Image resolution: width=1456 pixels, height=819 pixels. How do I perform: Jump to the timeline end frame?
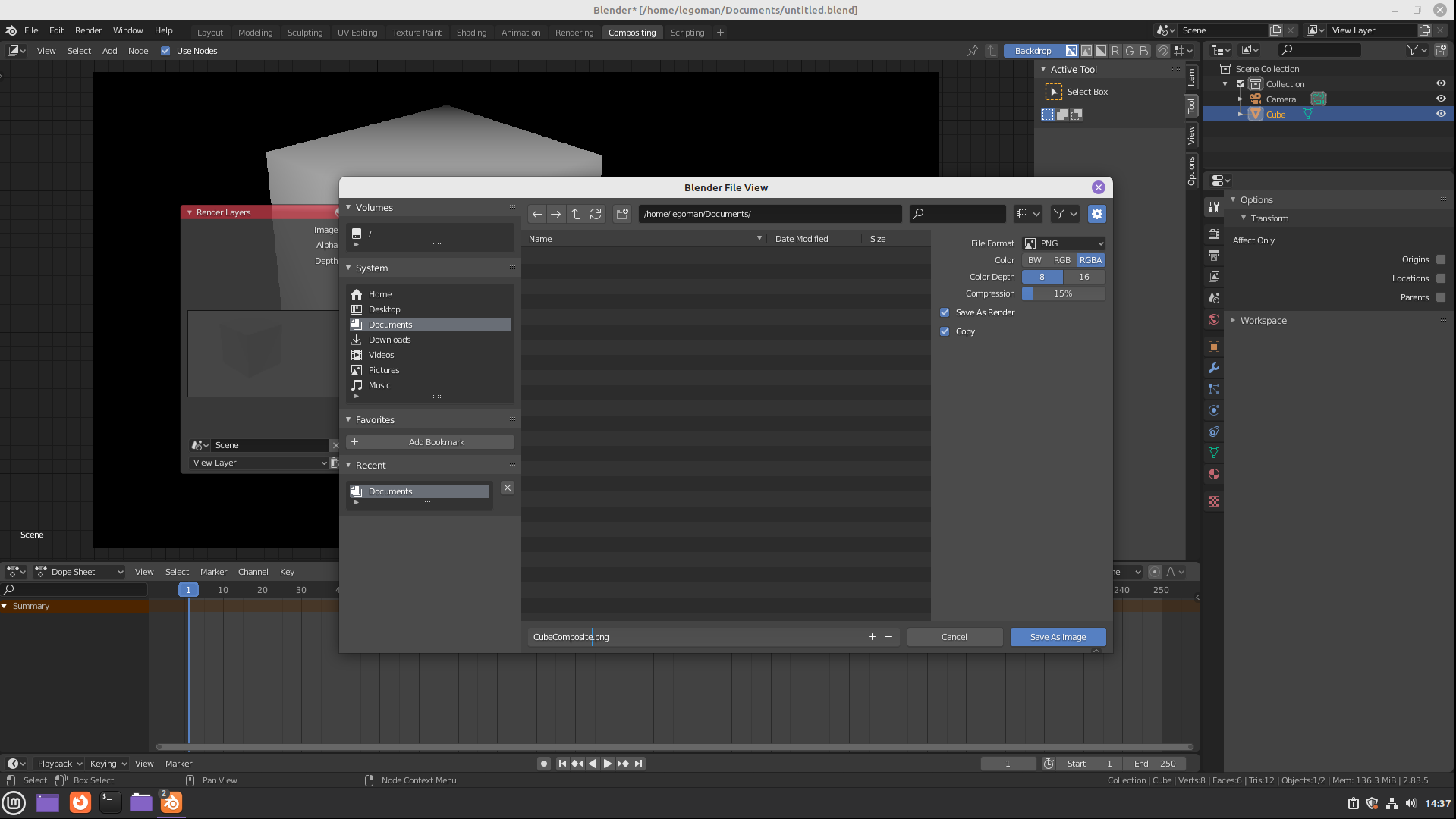[x=639, y=764]
